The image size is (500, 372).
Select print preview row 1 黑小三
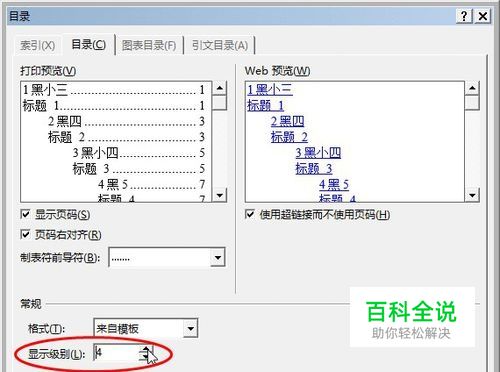tap(114, 90)
